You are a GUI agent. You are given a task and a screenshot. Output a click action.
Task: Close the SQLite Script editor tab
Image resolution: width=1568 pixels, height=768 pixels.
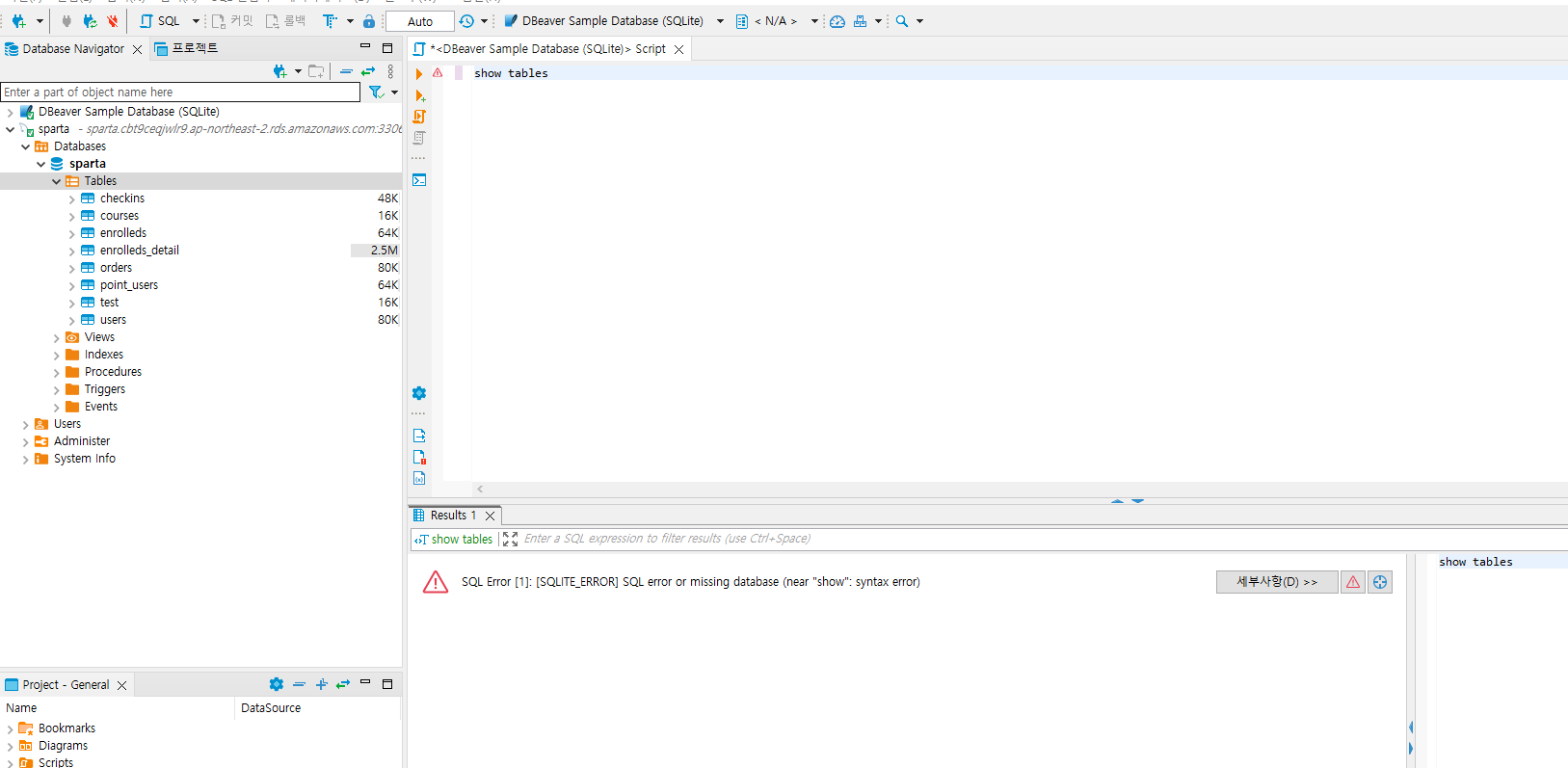click(x=679, y=49)
